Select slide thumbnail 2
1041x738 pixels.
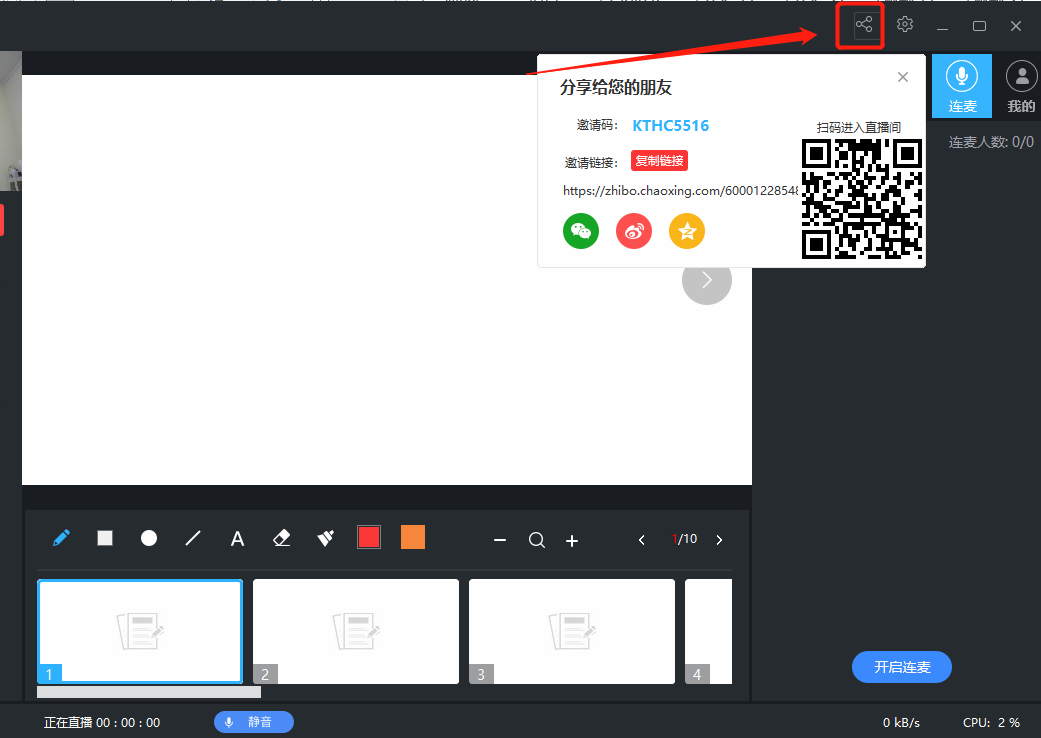[x=356, y=631]
